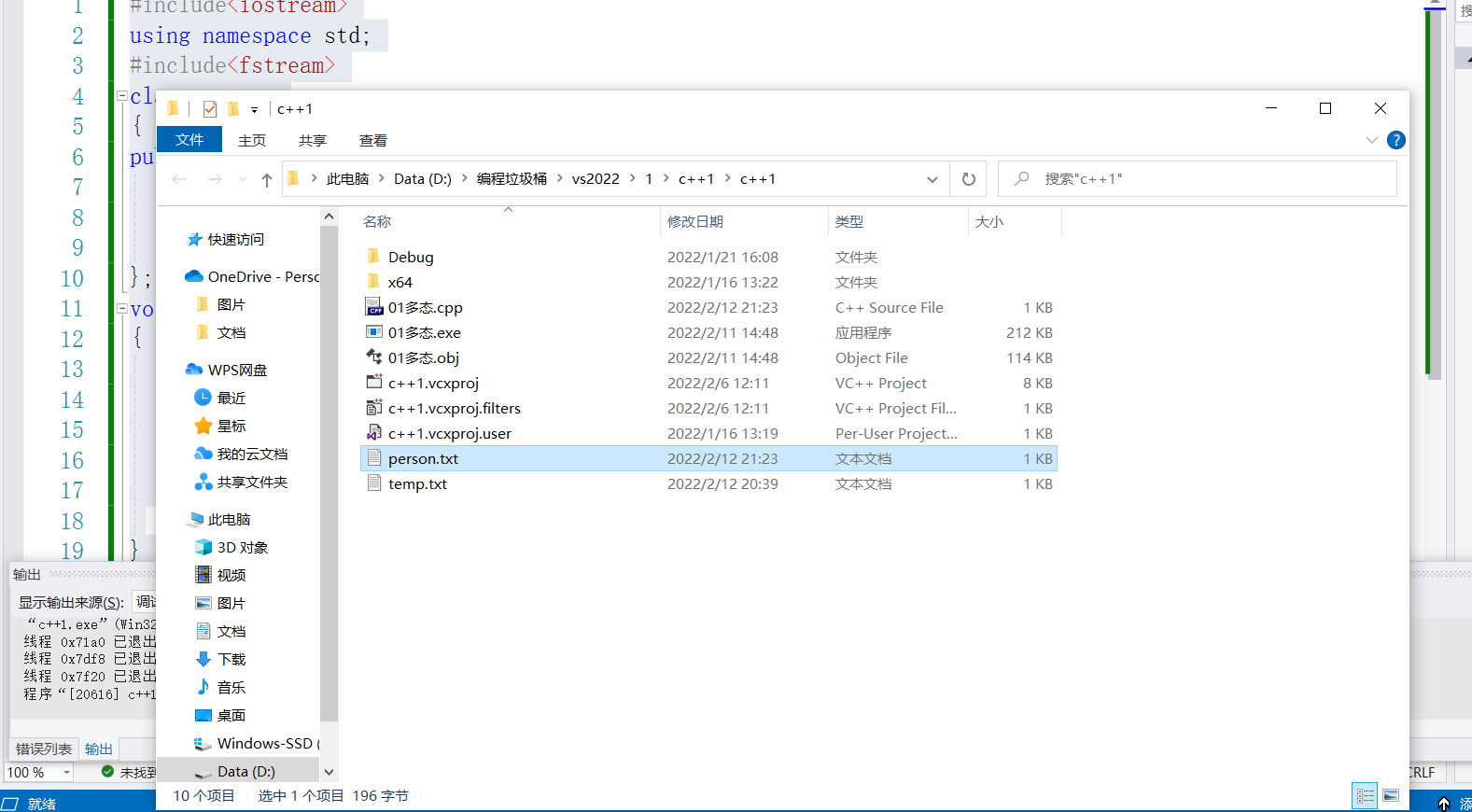Open 视频 folder in navigation pane
The height and width of the screenshot is (812, 1472).
coord(231,575)
